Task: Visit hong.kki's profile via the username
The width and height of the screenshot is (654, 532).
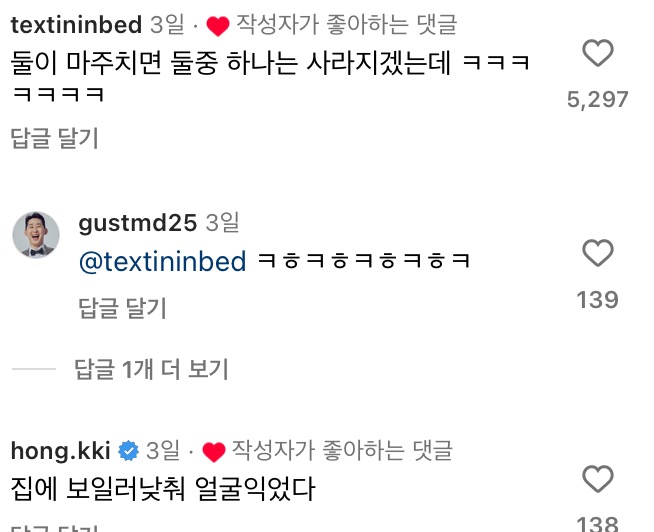Action: pos(59,450)
